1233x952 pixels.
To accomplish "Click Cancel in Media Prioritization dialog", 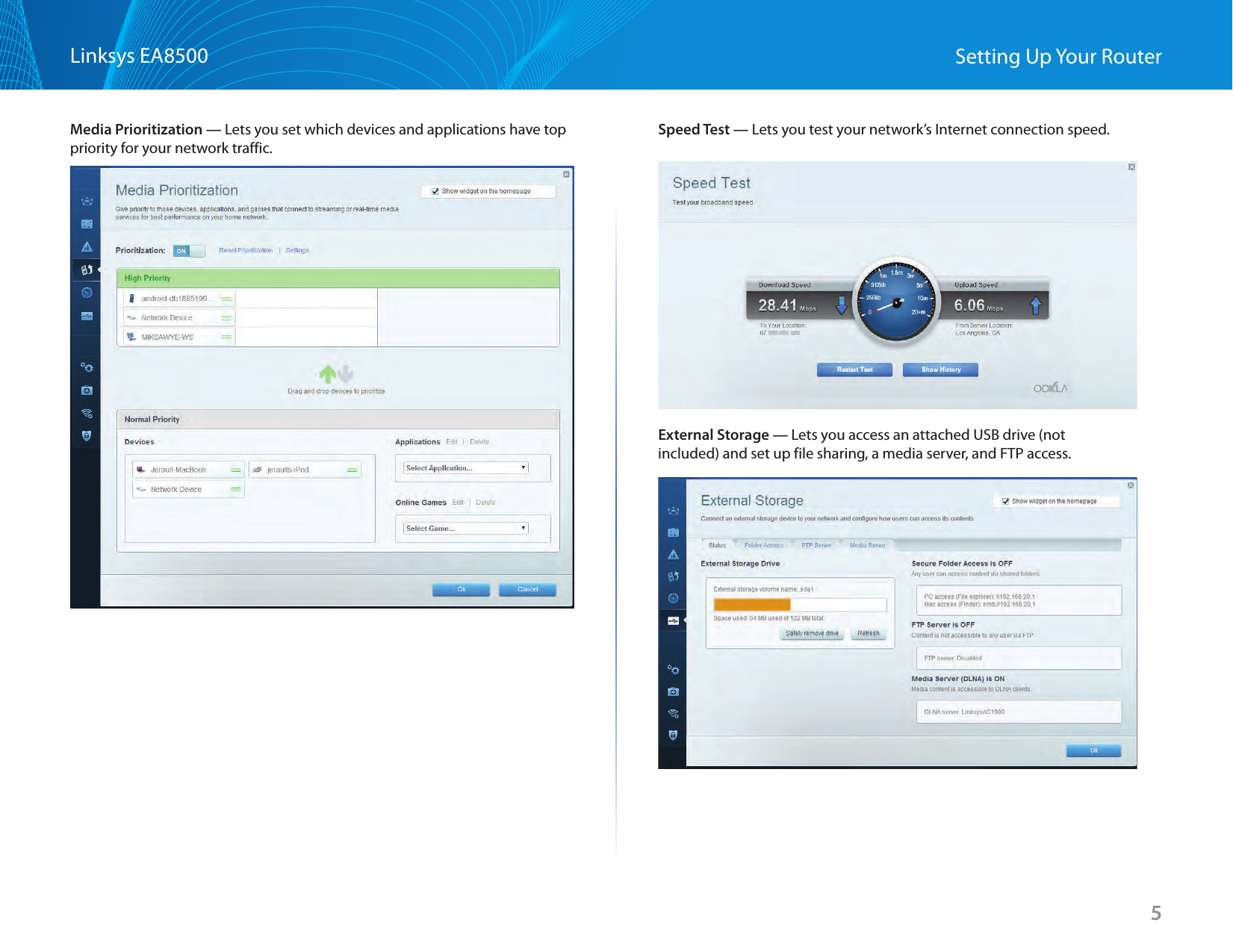I will (528, 590).
